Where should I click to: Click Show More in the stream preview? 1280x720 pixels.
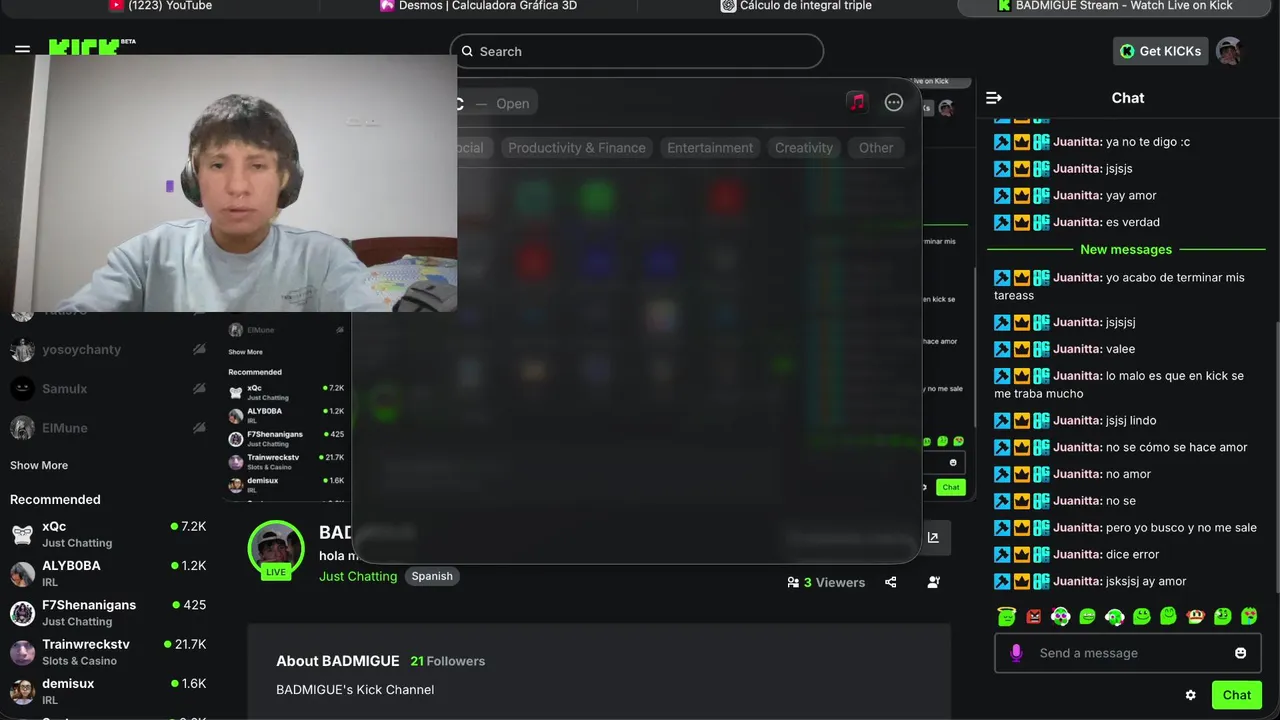[245, 352]
